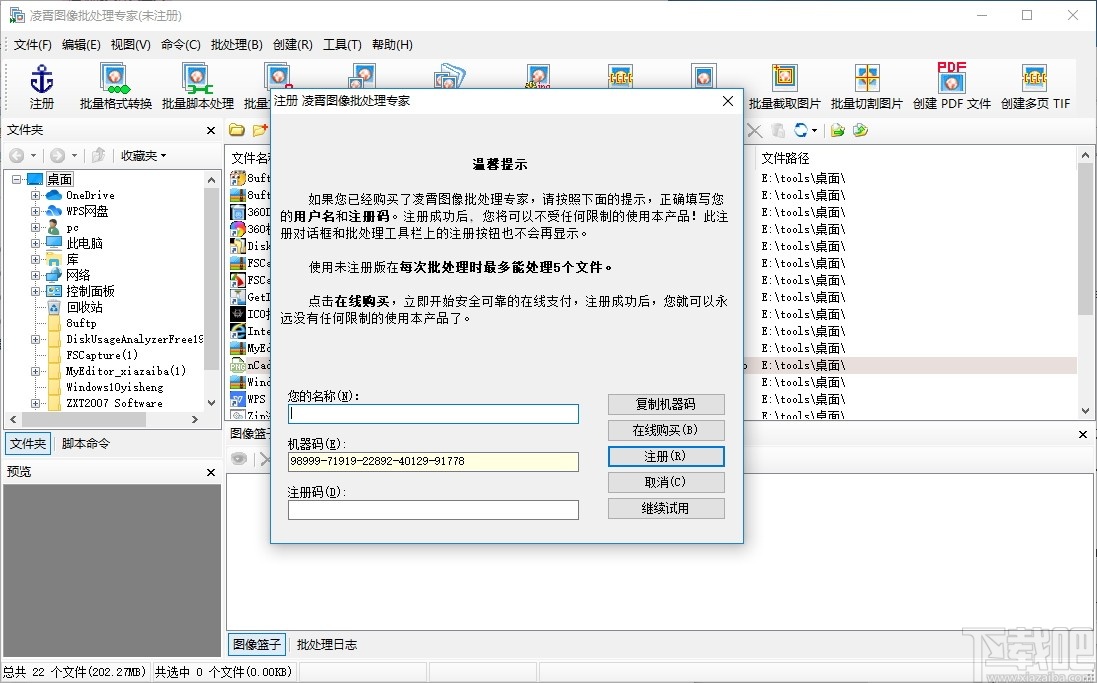
Task: Click the 取消(C) button
Action: coord(666,482)
